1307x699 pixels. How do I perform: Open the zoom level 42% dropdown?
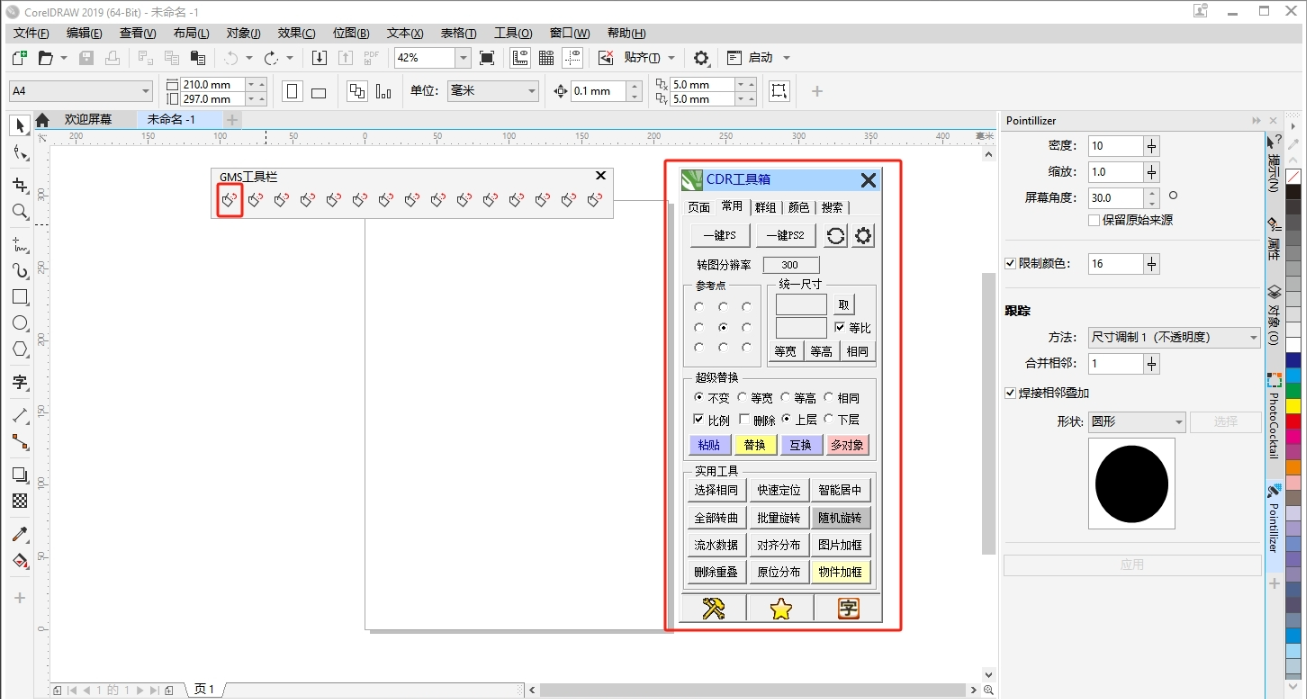click(463, 58)
